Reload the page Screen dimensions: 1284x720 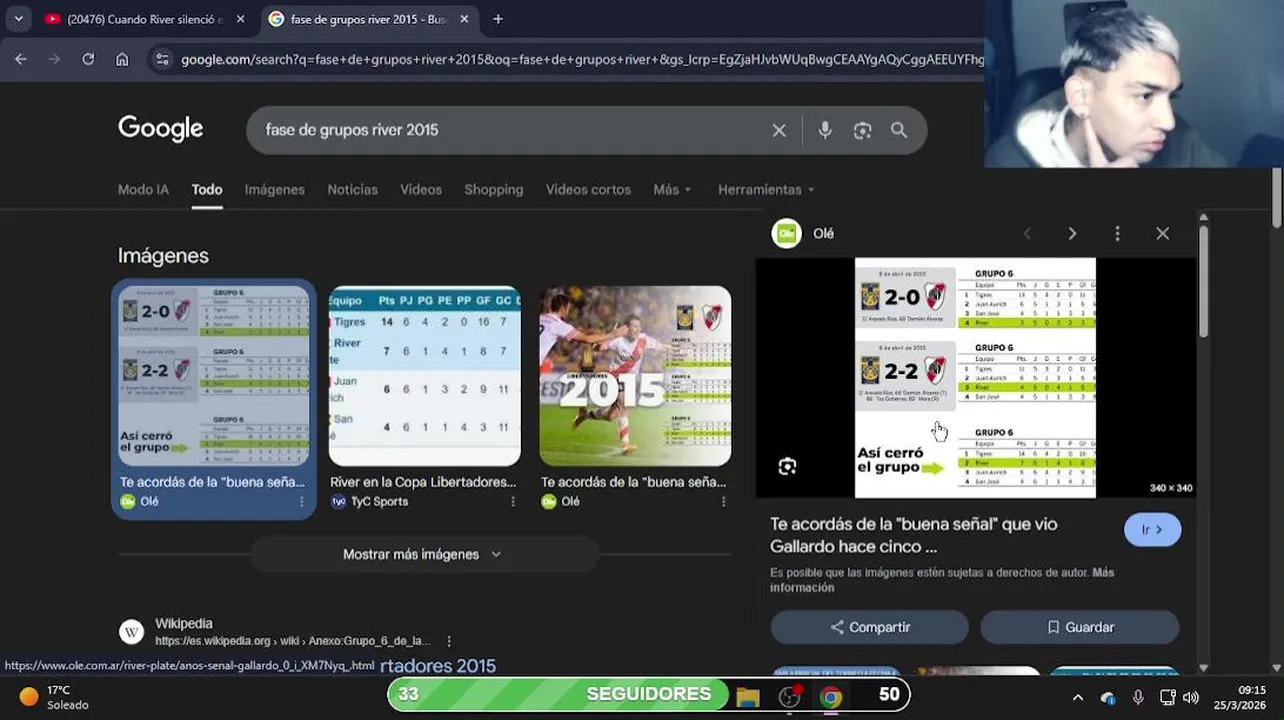coord(88,59)
